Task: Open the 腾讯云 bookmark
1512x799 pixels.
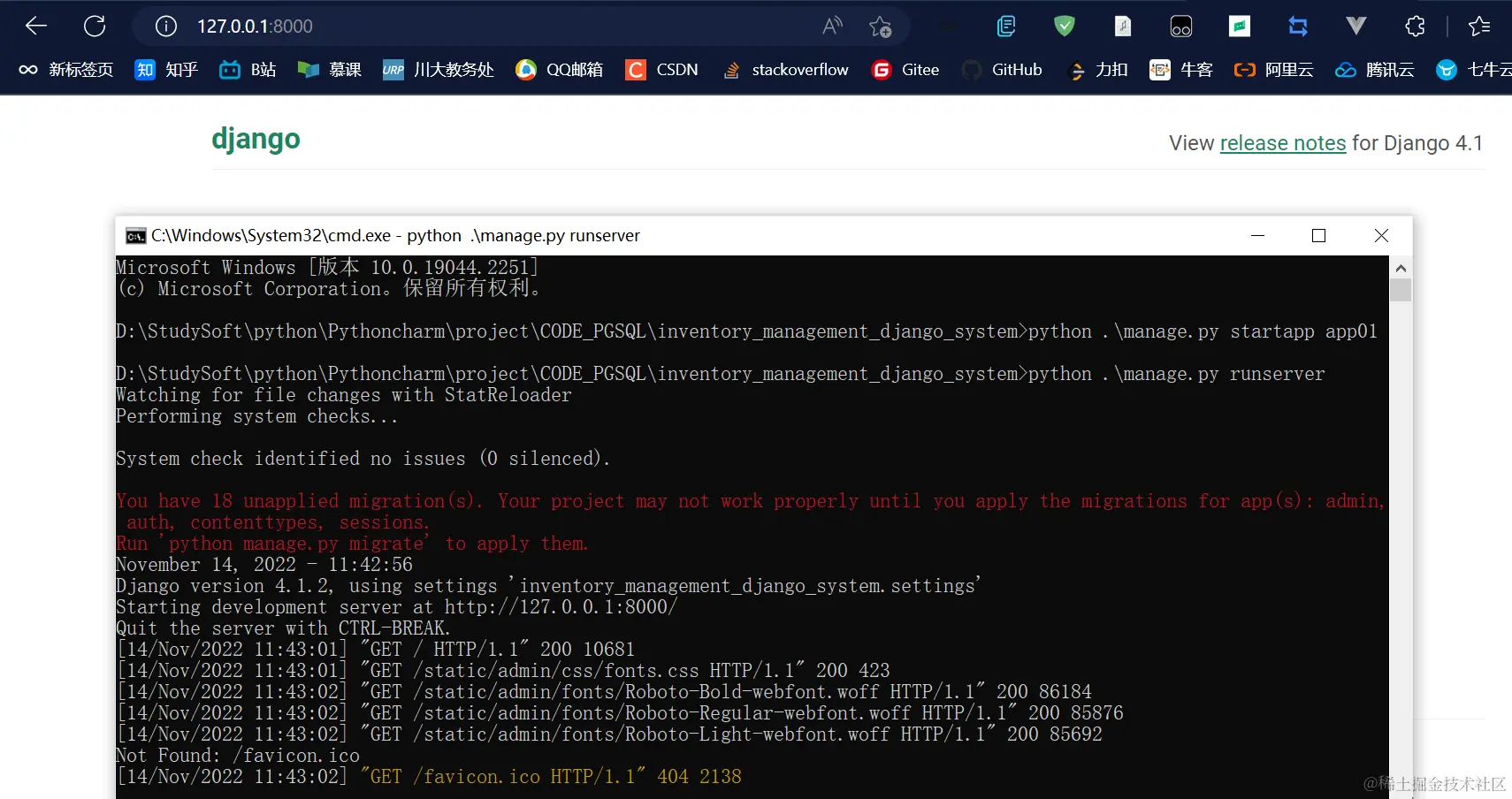Action: coord(1375,70)
